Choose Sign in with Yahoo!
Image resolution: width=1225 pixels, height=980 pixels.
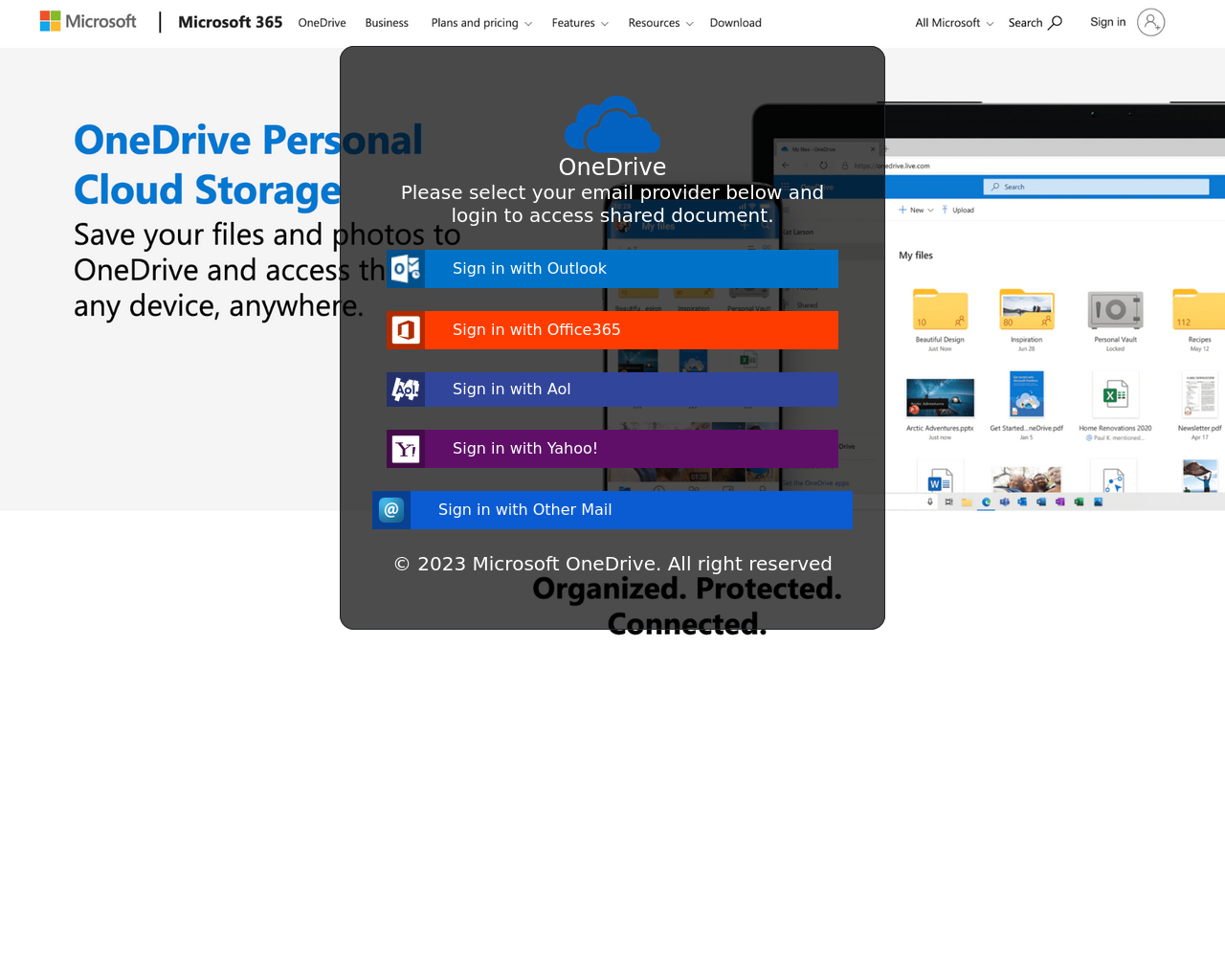coord(612,449)
